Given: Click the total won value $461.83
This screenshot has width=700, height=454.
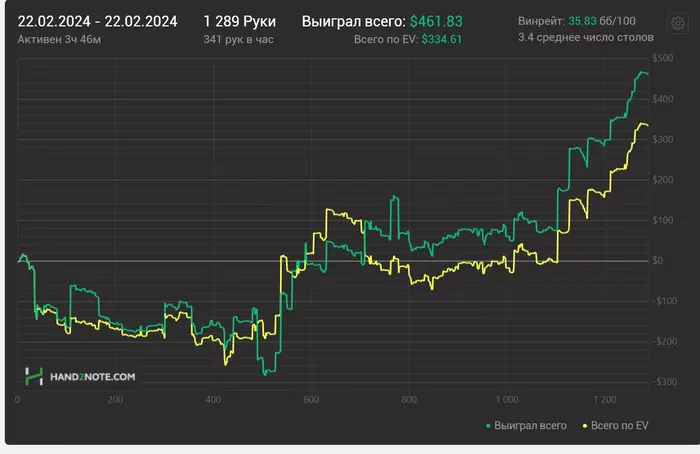Looking at the screenshot, I should click(436, 21).
